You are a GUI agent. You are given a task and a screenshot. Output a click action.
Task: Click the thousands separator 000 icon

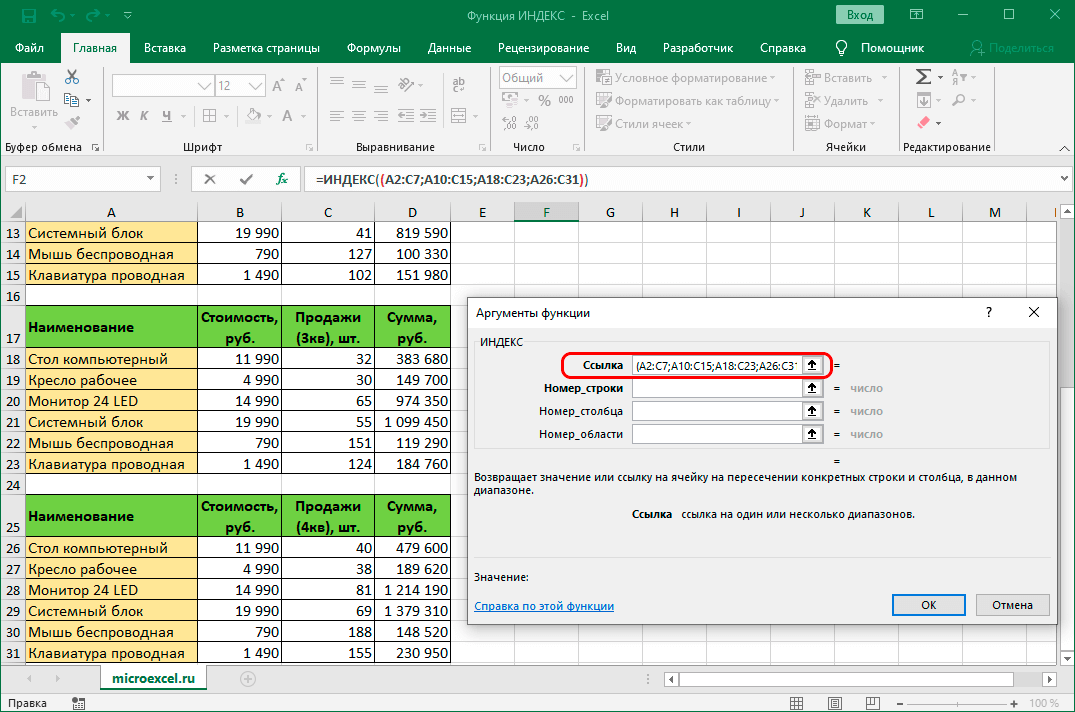(x=566, y=100)
